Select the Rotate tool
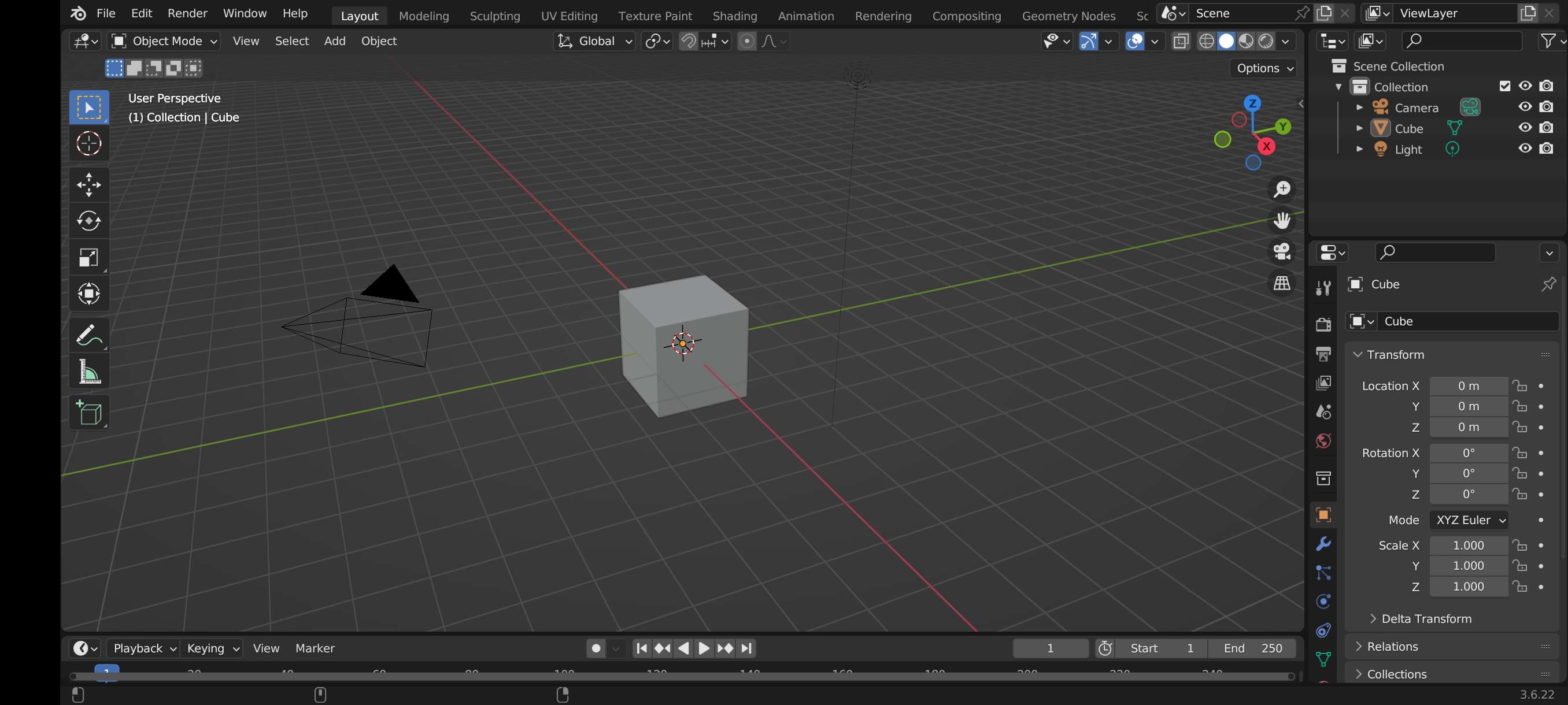Screen dimensions: 1568x705 [89, 220]
